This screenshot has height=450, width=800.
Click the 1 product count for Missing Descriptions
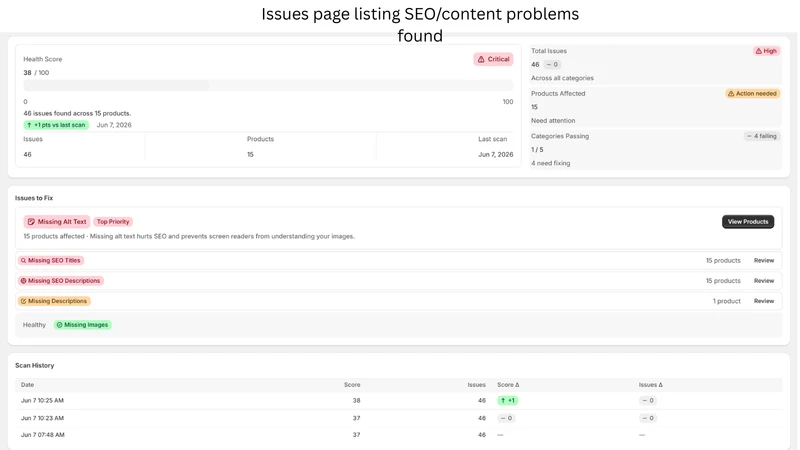point(727,301)
